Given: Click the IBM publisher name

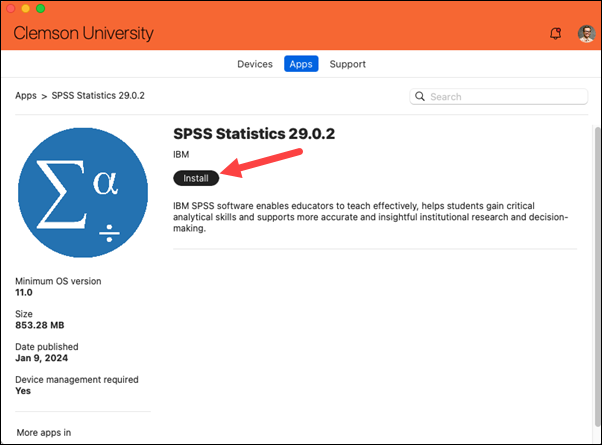Looking at the screenshot, I should [181, 155].
